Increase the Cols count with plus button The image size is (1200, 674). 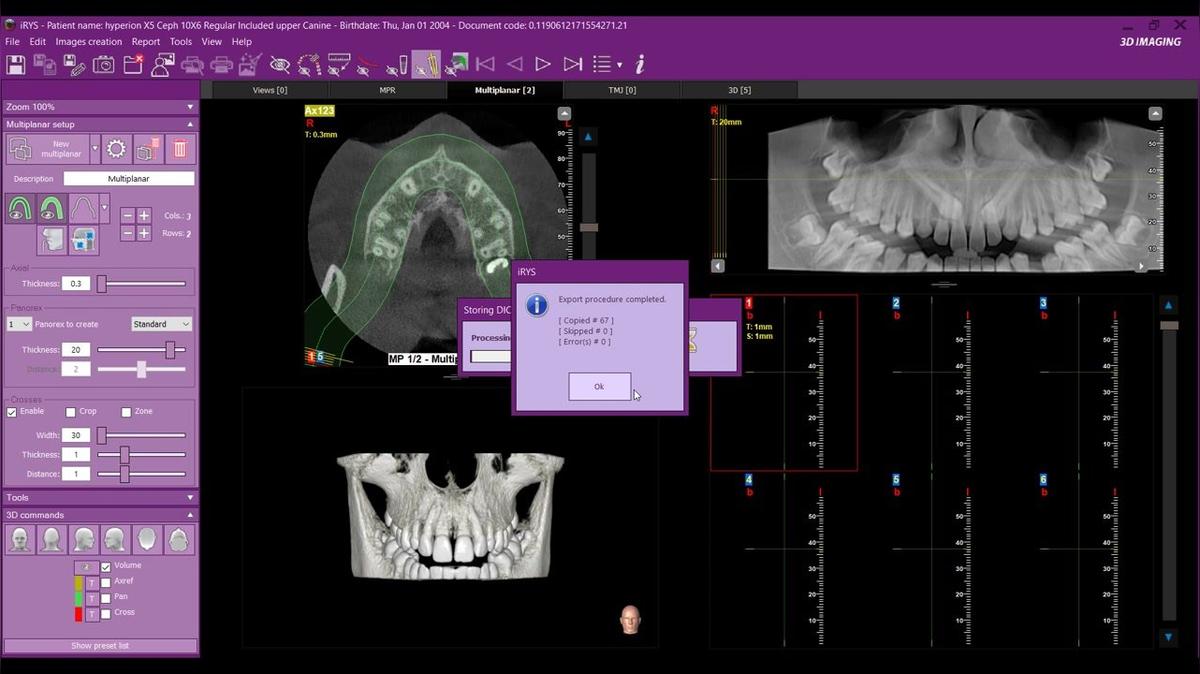[144, 215]
